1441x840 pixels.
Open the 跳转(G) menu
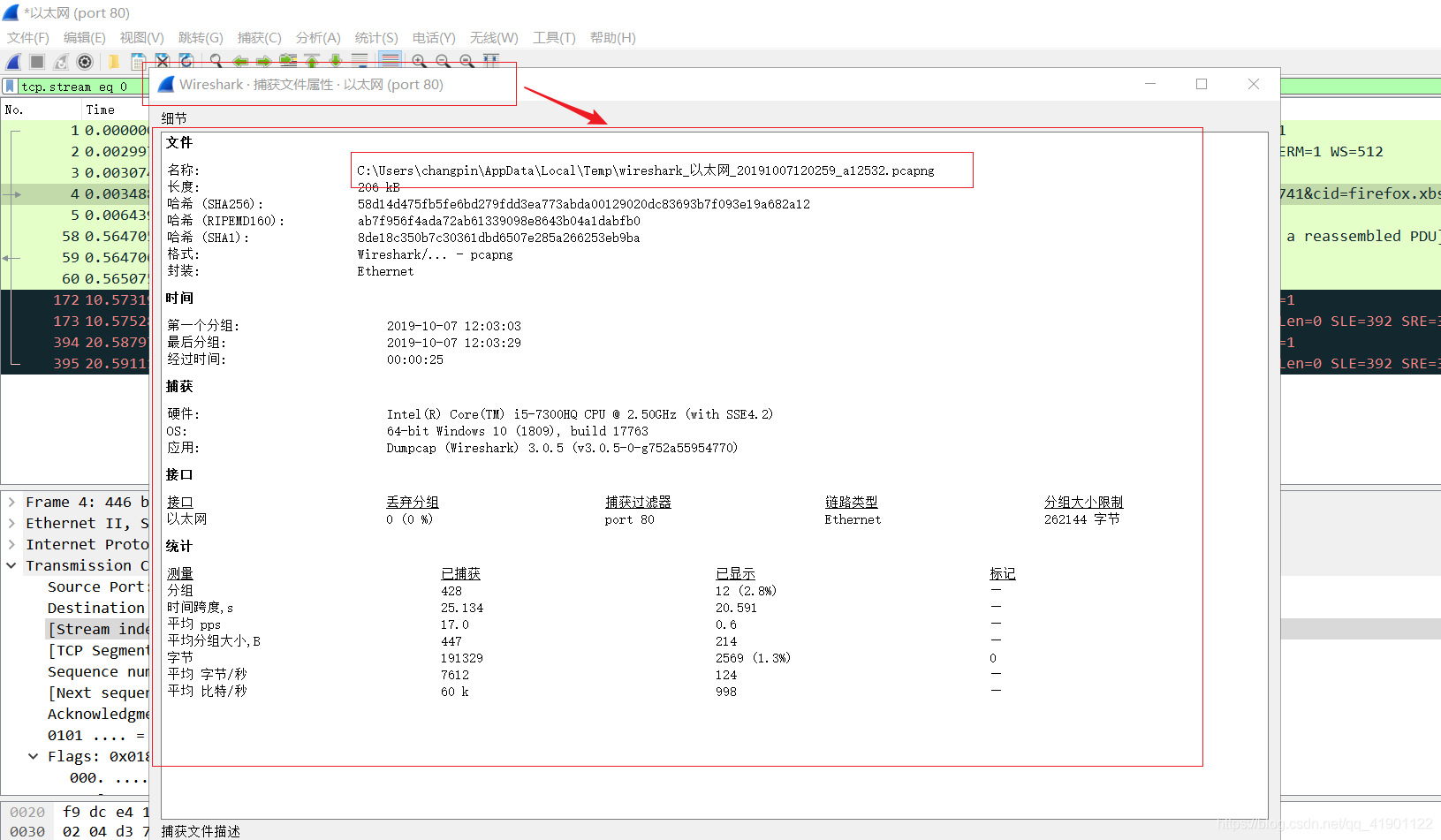pos(201,38)
